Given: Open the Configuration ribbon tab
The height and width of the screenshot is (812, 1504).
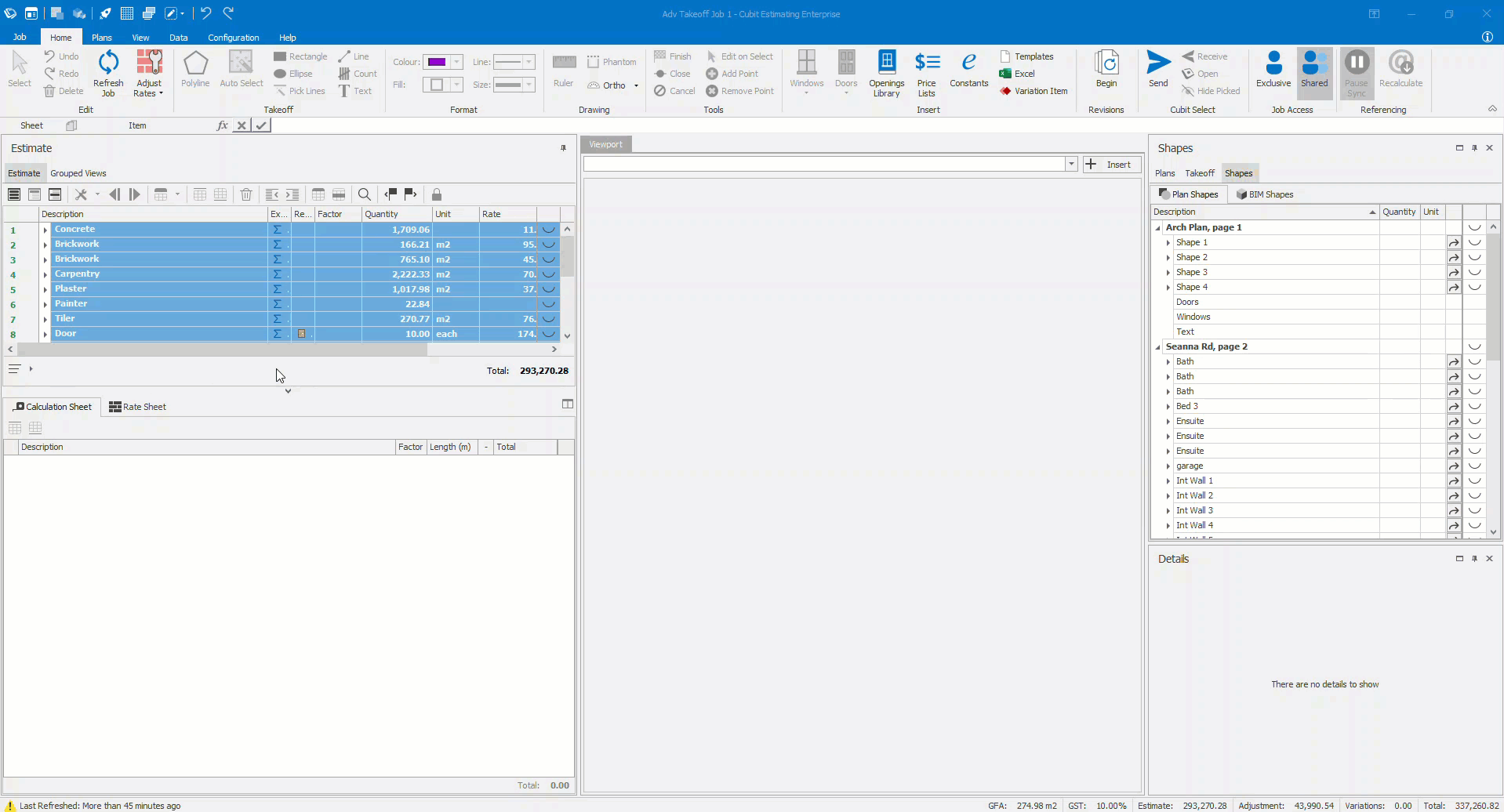Looking at the screenshot, I should pos(234,38).
